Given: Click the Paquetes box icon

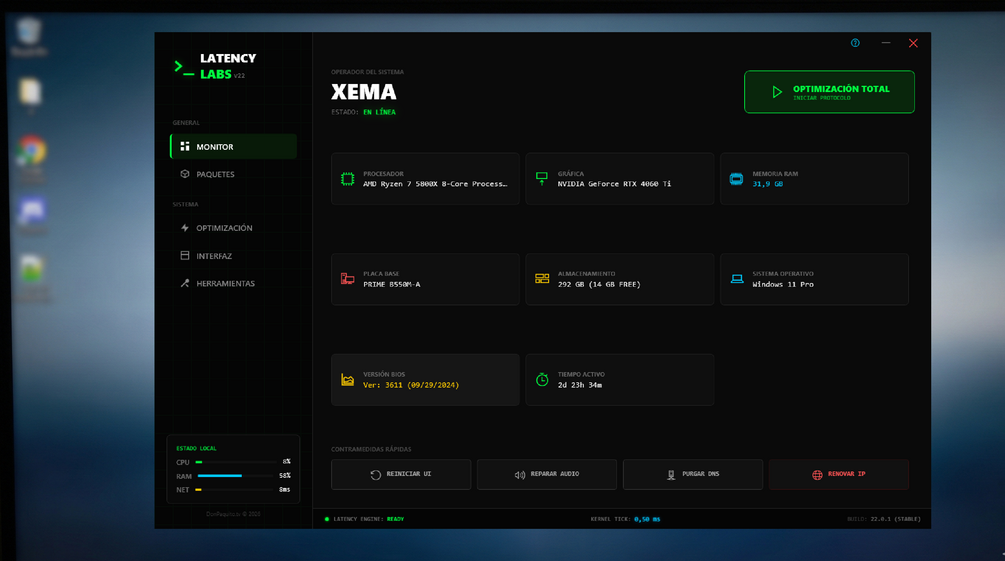Looking at the screenshot, I should [x=185, y=174].
